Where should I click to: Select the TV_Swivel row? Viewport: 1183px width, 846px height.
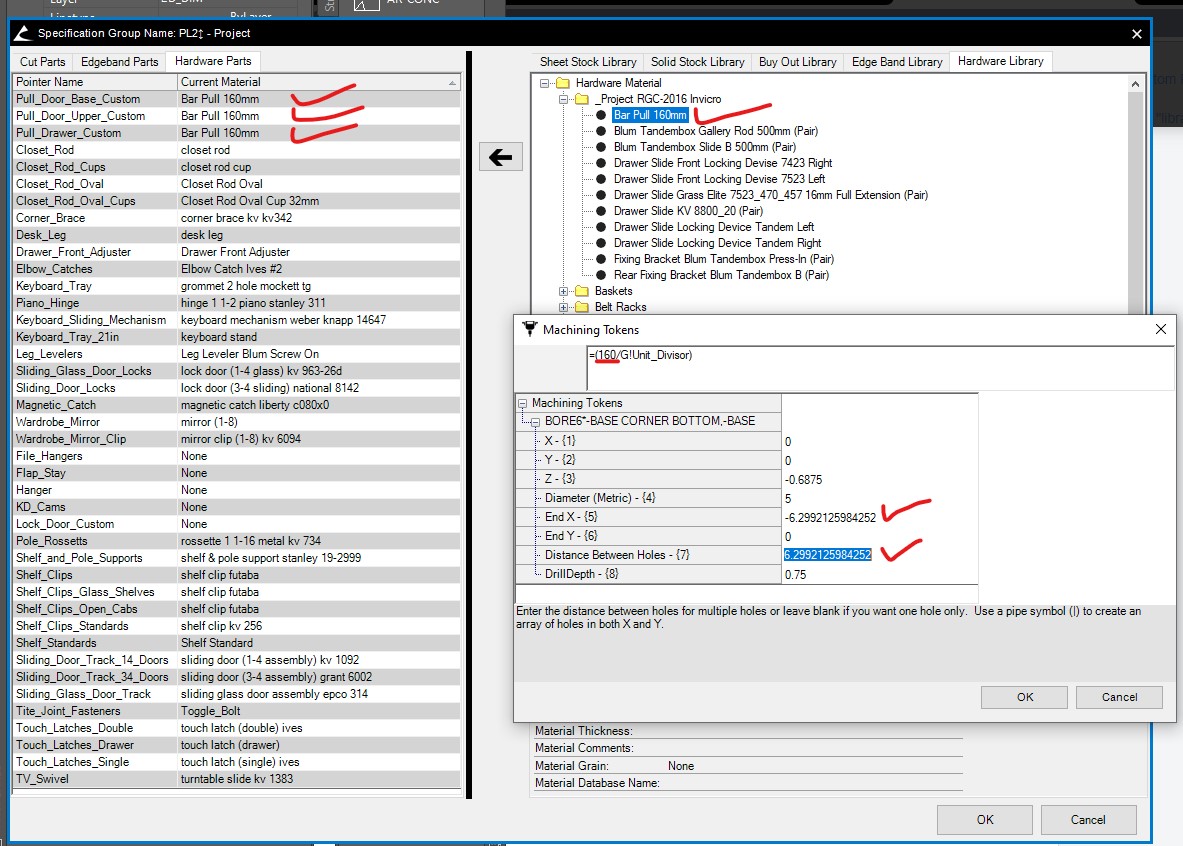coord(237,779)
